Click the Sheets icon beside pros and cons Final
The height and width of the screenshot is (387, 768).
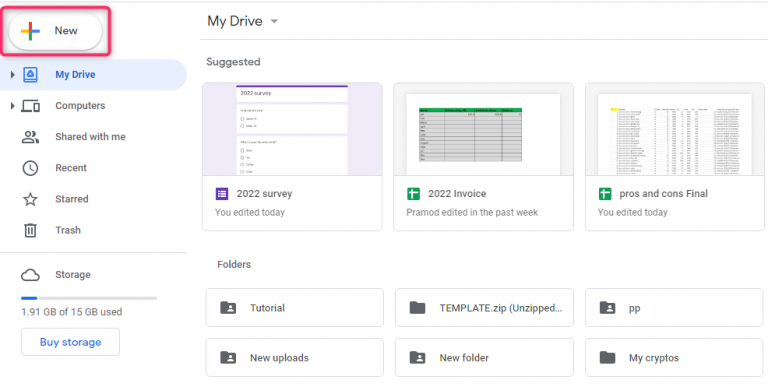pyautogui.click(x=605, y=194)
